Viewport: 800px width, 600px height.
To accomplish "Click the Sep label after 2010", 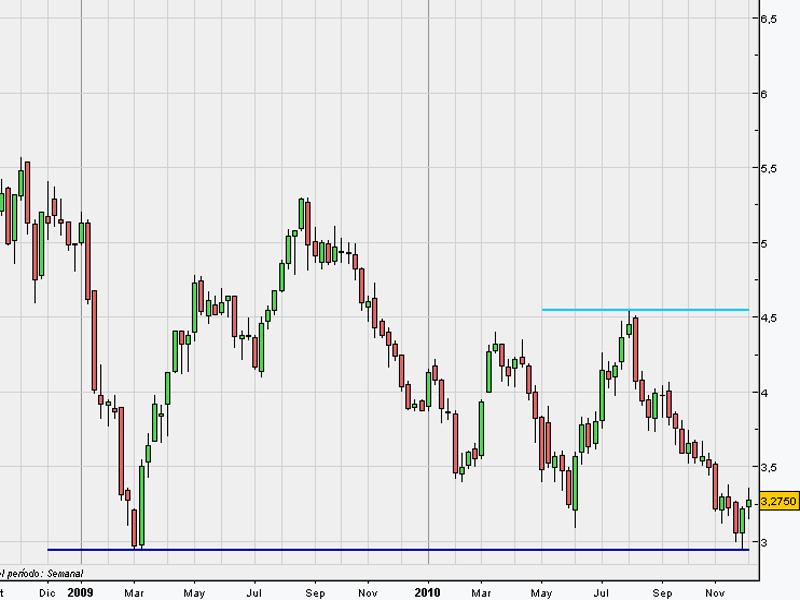I will click(662, 593).
